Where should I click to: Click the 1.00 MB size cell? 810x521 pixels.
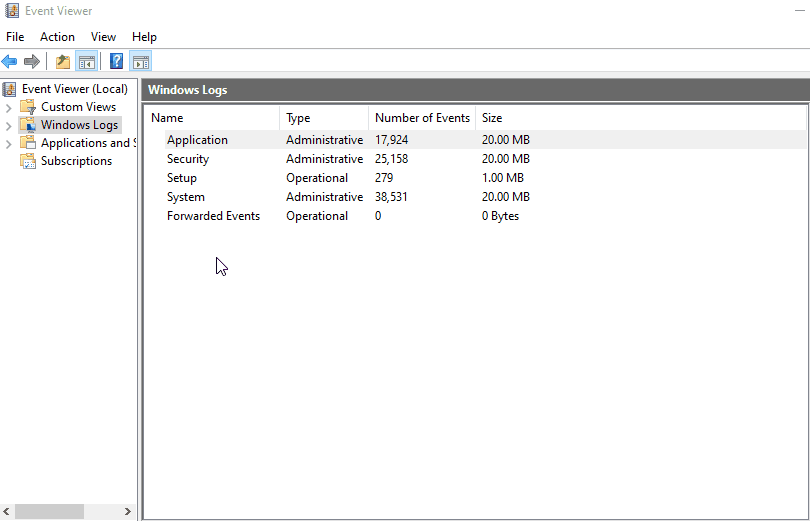[503, 178]
